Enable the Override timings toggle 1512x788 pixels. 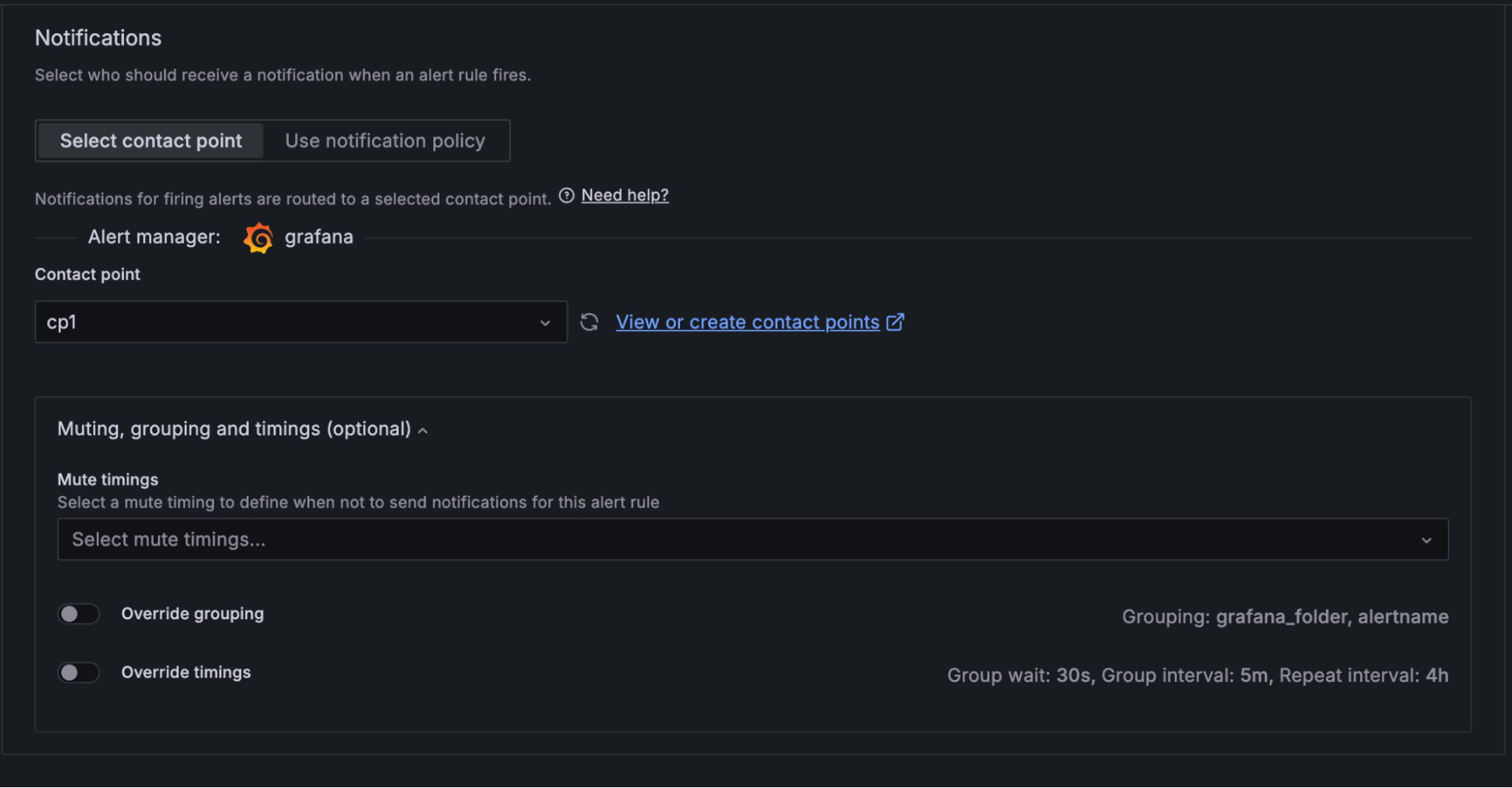pos(79,672)
